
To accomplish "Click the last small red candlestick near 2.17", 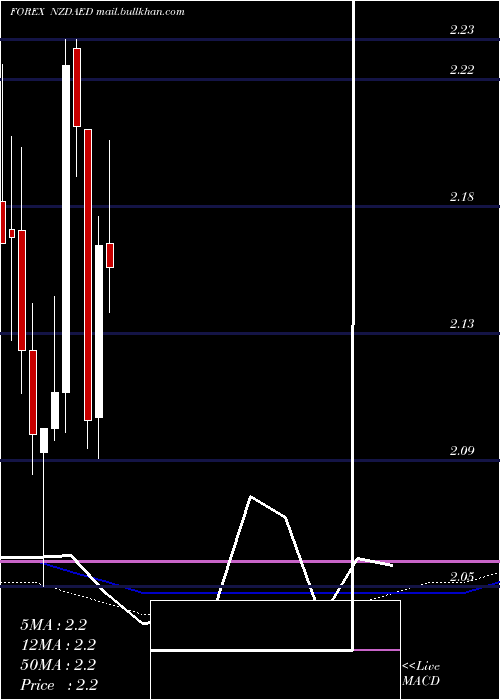I will pyautogui.click(x=110, y=255).
